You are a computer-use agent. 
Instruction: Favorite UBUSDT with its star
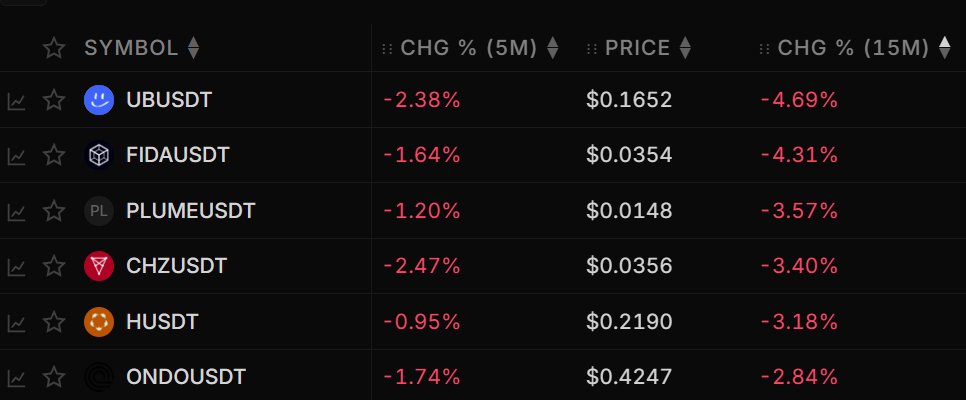54,99
